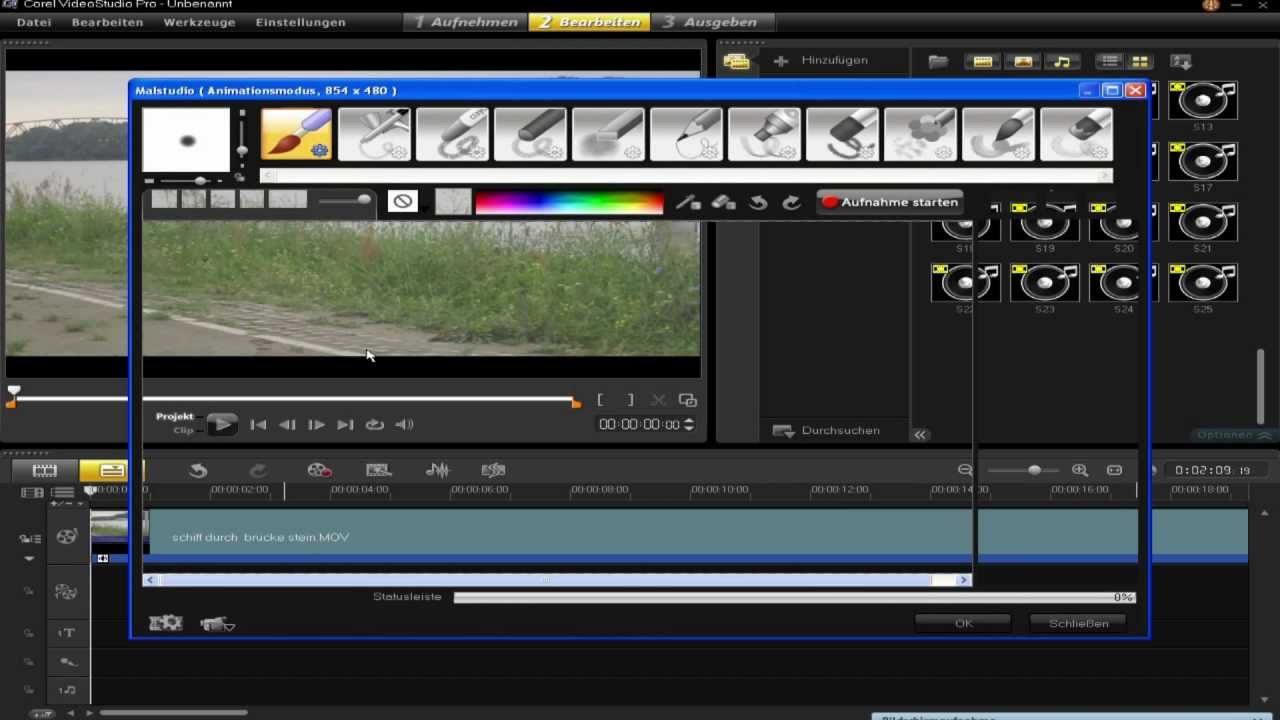Image resolution: width=1280 pixels, height=720 pixels.
Task: Switch to the Aufnehmen step tab
Action: [466, 22]
